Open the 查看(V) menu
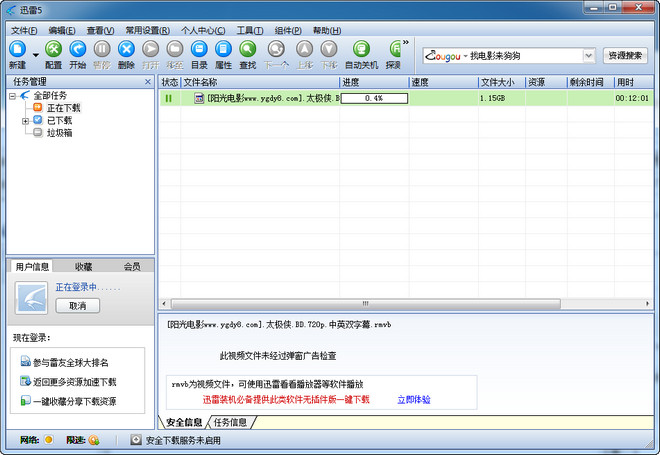 pos(100,31)
